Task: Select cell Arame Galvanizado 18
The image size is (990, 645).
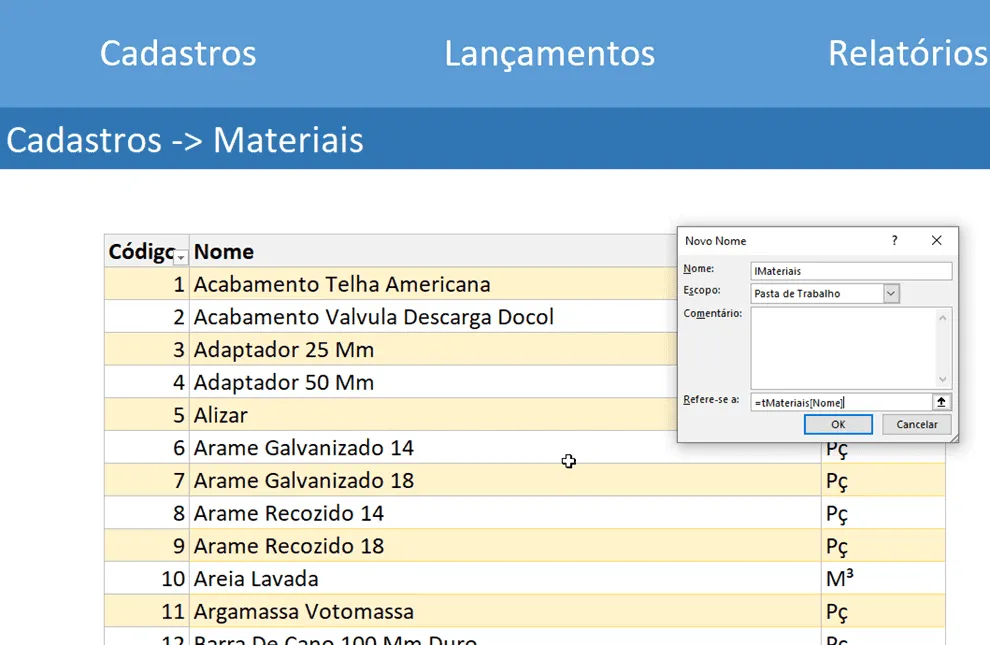Action: (x=505, y=481)
